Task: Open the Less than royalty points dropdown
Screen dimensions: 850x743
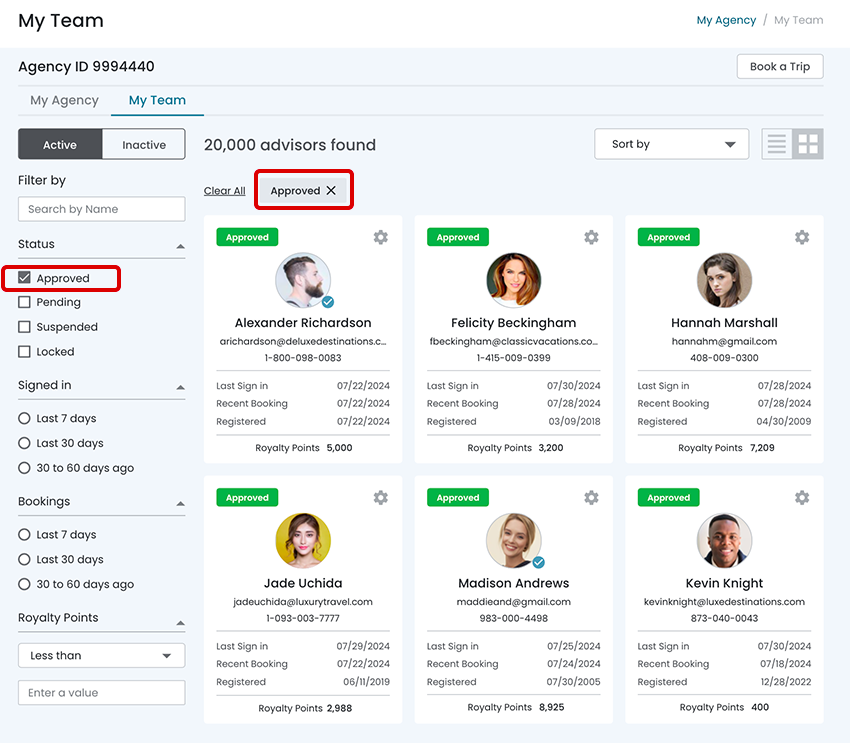Action: coord(101,655)
